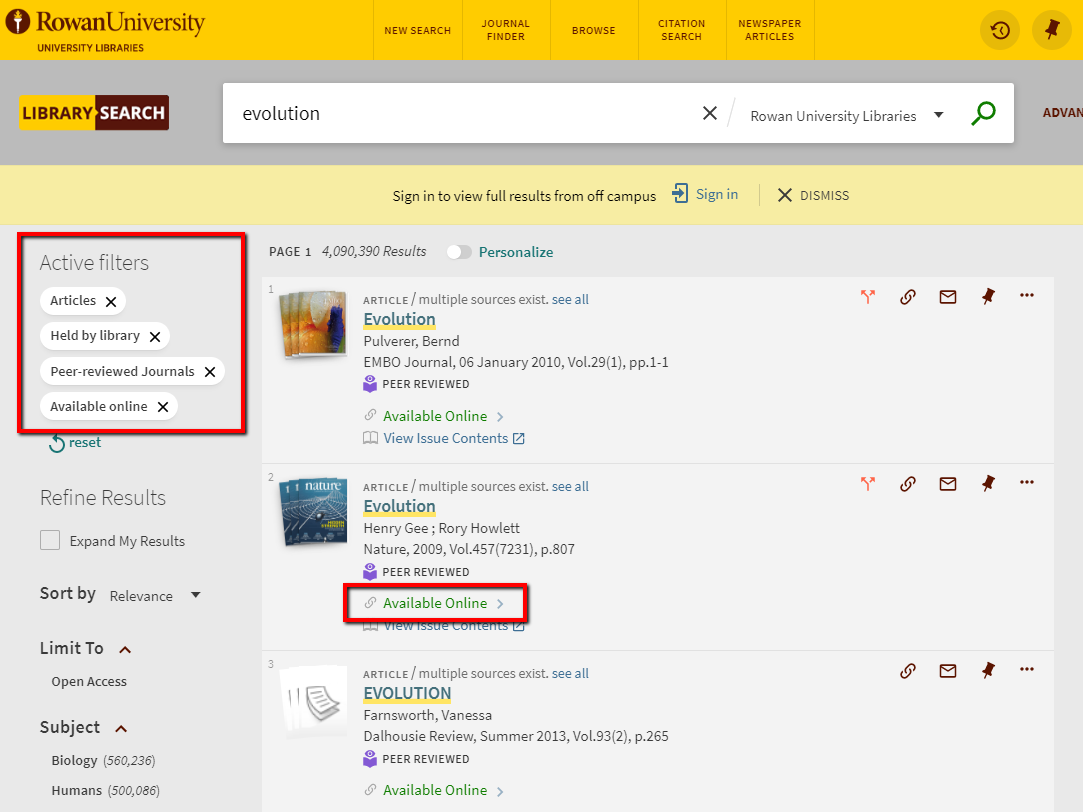The width and height of the screenshot is (1083, 812).
Task: Remove the Available online filter
Action: (163, 407)
